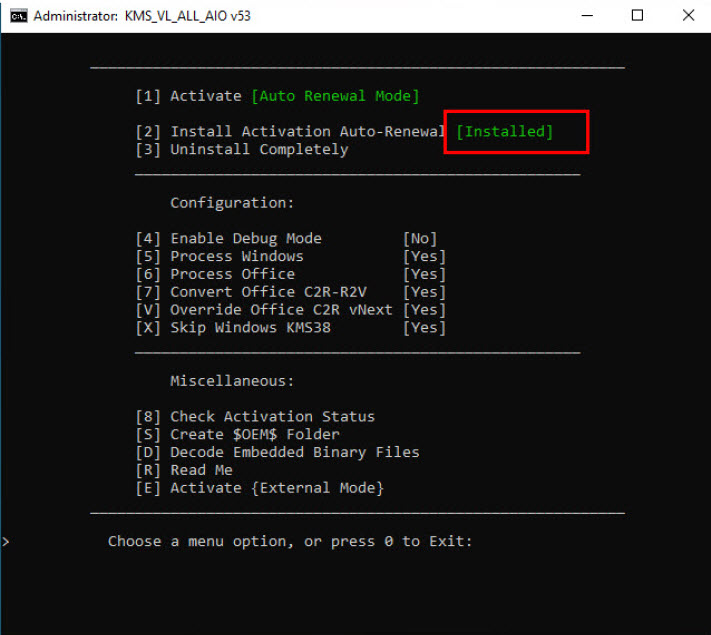Click the 'Miscellaneous:' heading
Image resolution: width=711 pixels, height=635 pixels.
click(x=232, y=381)
